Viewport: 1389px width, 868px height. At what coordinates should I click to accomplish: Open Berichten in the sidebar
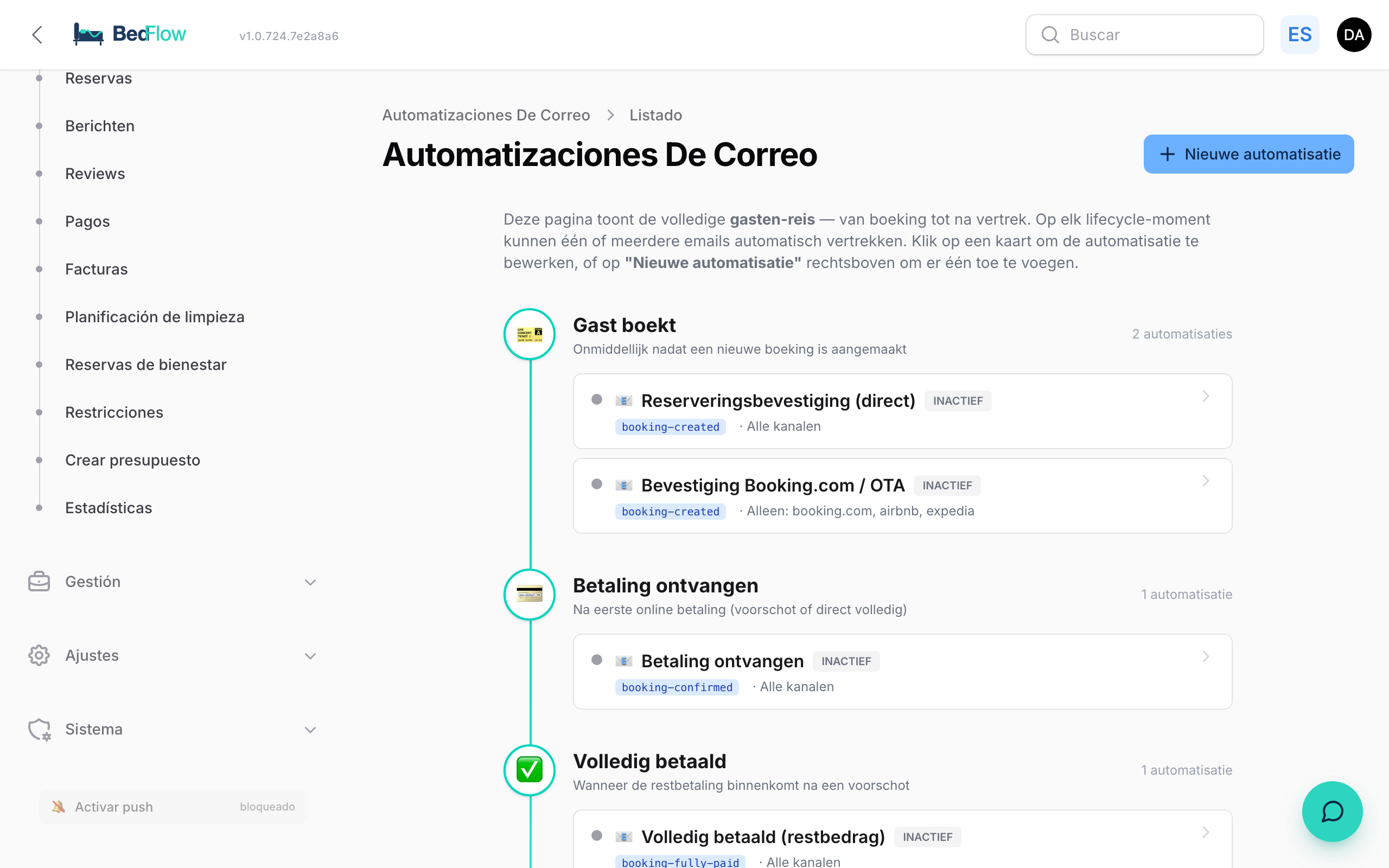click(100, 126)
